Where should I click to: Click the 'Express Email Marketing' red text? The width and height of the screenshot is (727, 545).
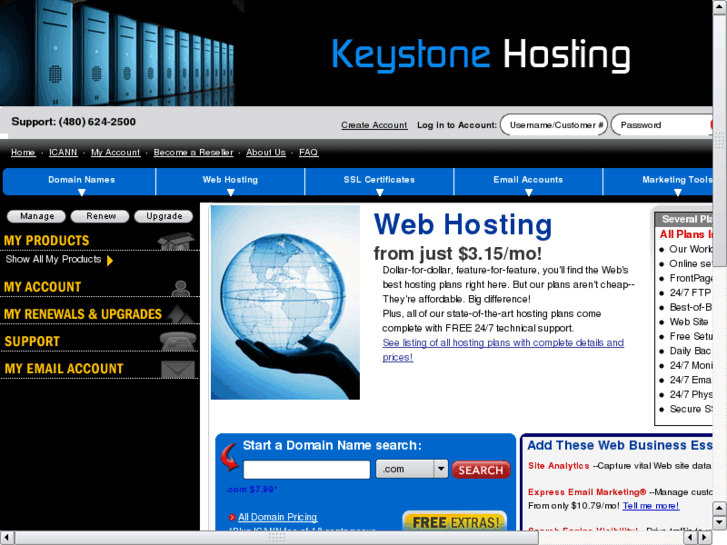point(587,492)
